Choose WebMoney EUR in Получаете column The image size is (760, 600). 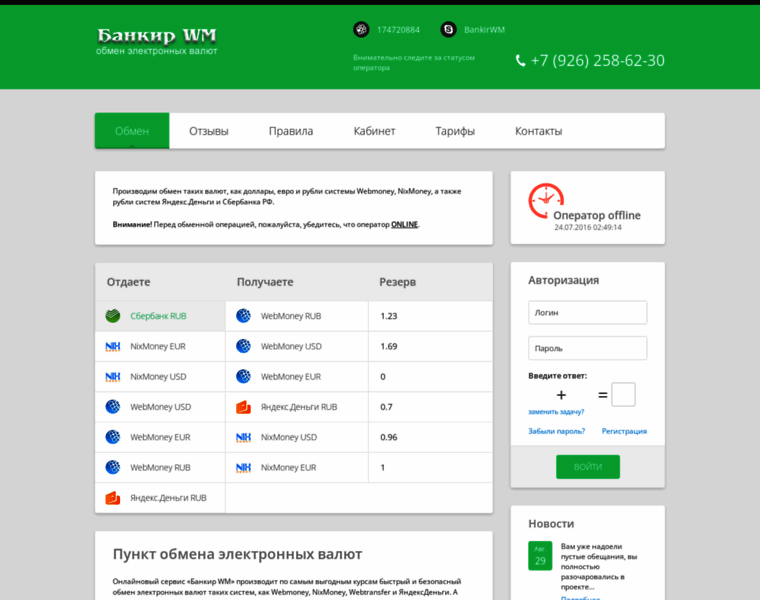click(297, 377)
